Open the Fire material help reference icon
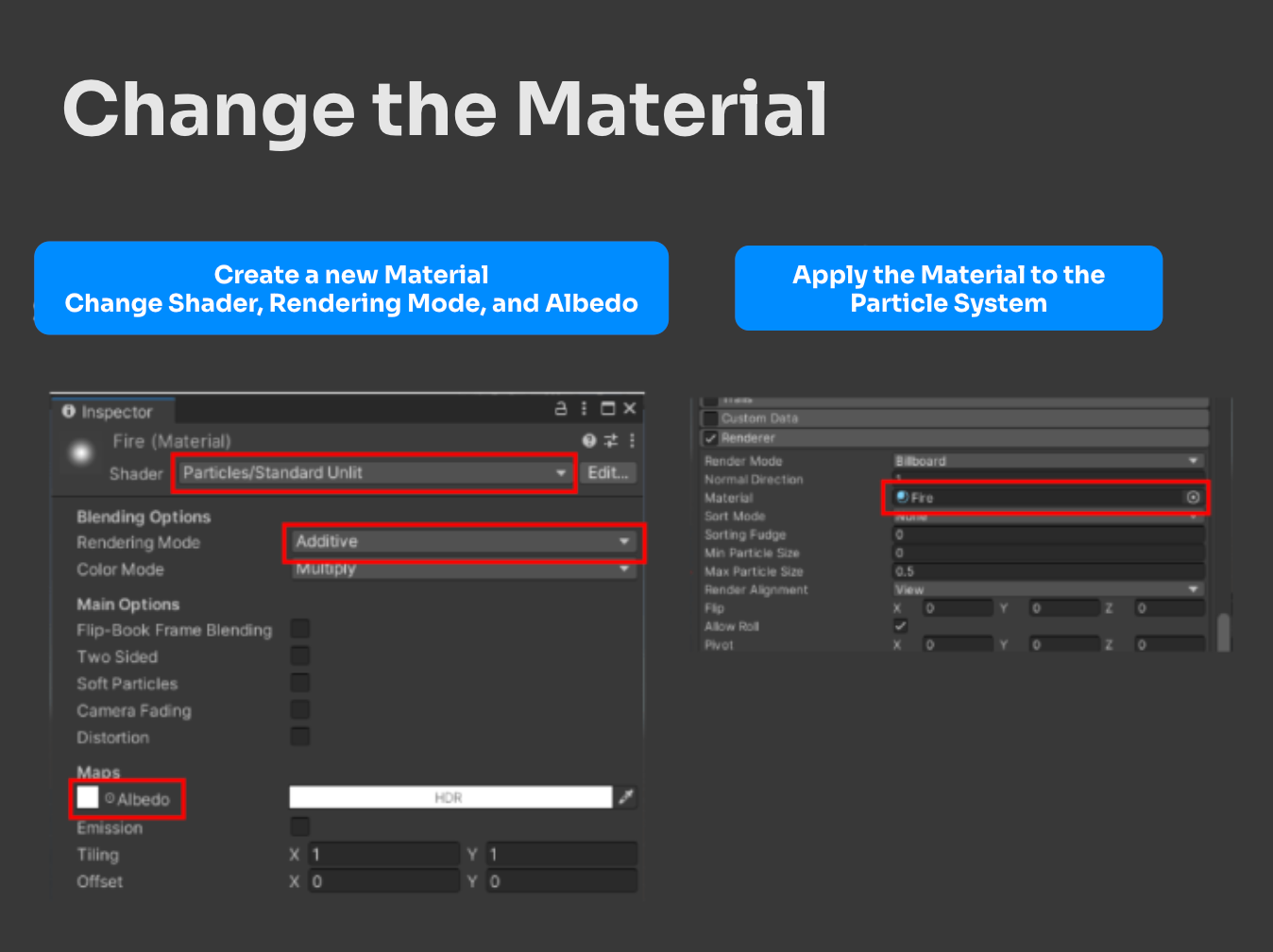 589,440
